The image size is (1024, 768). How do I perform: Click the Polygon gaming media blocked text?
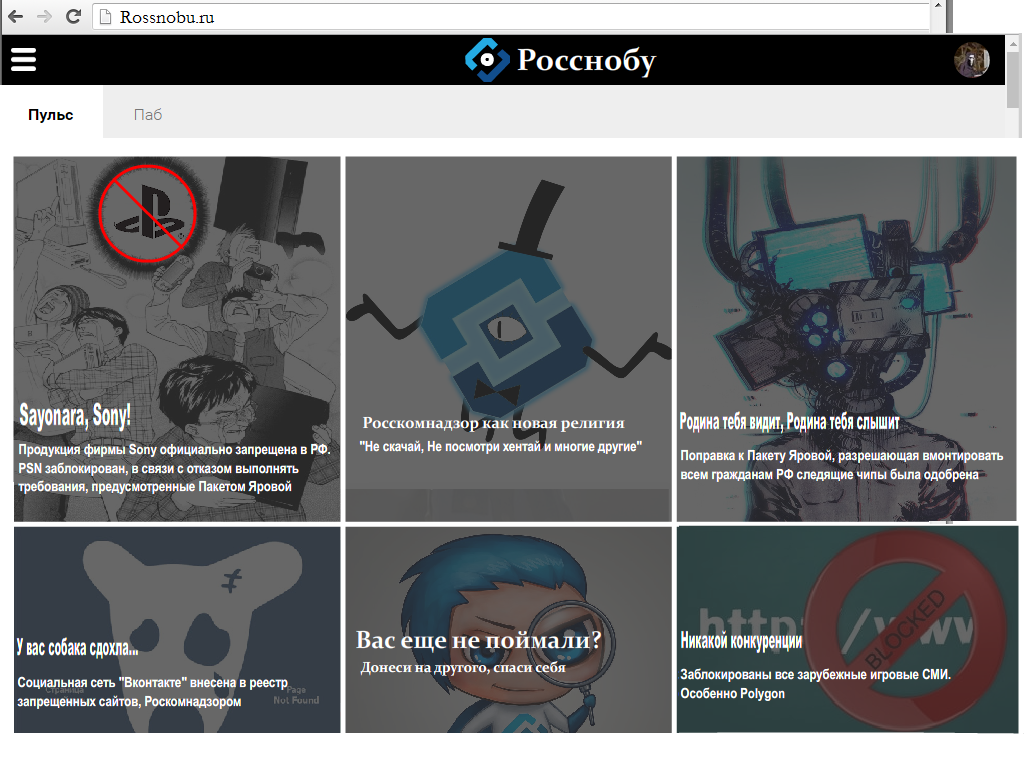pos(816,684)
